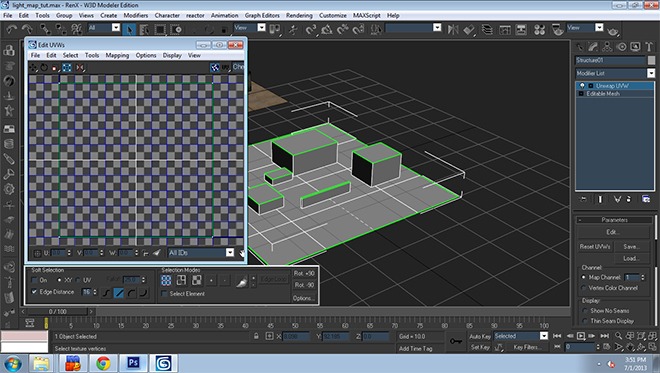Viewport: 660px width, 373px height.
Task: Open Key Mode toggle key icon
Action: click(455, 341)
